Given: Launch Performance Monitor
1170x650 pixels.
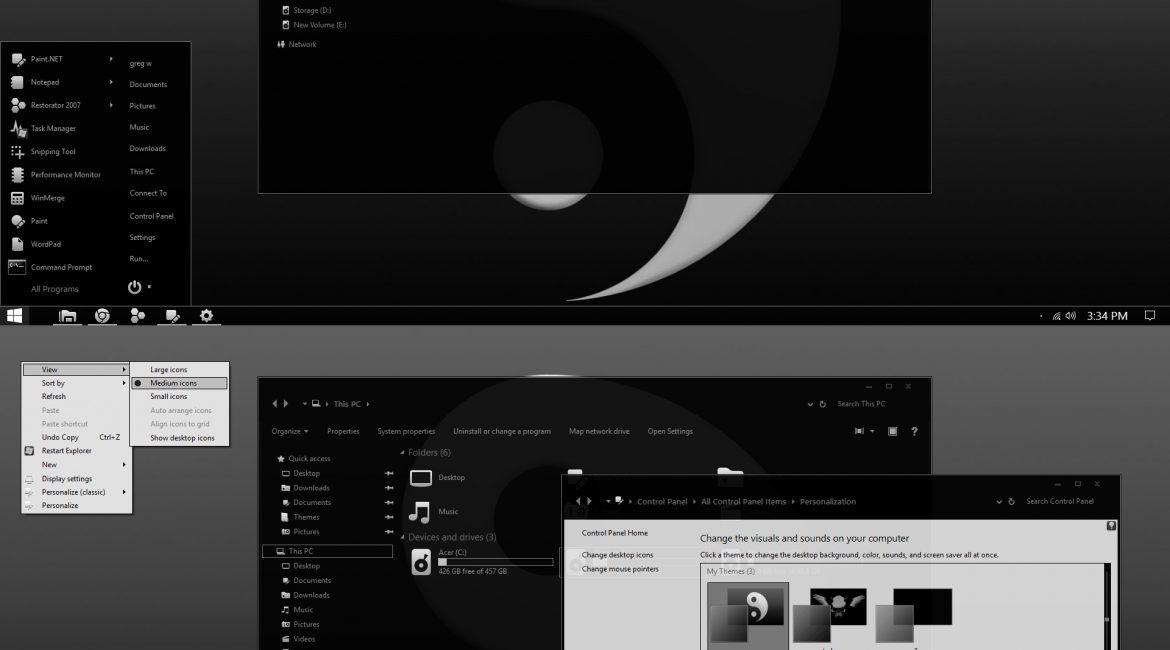Looking at the screenshot, I should coord(65,175).
